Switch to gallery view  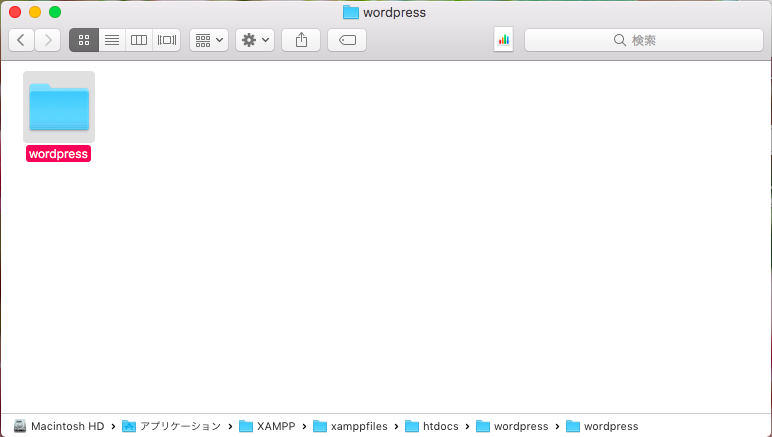[x=166, y=40]
